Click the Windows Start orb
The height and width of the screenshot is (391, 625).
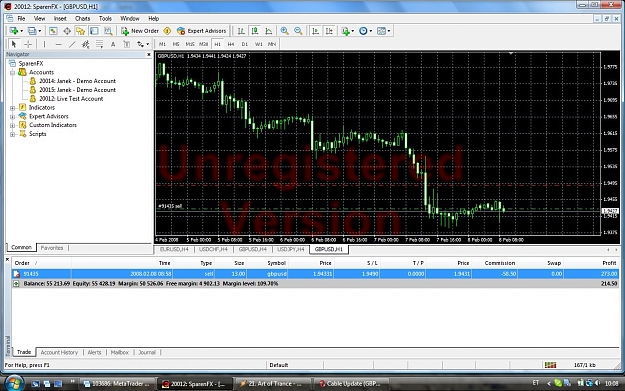[x=13, y=383]
